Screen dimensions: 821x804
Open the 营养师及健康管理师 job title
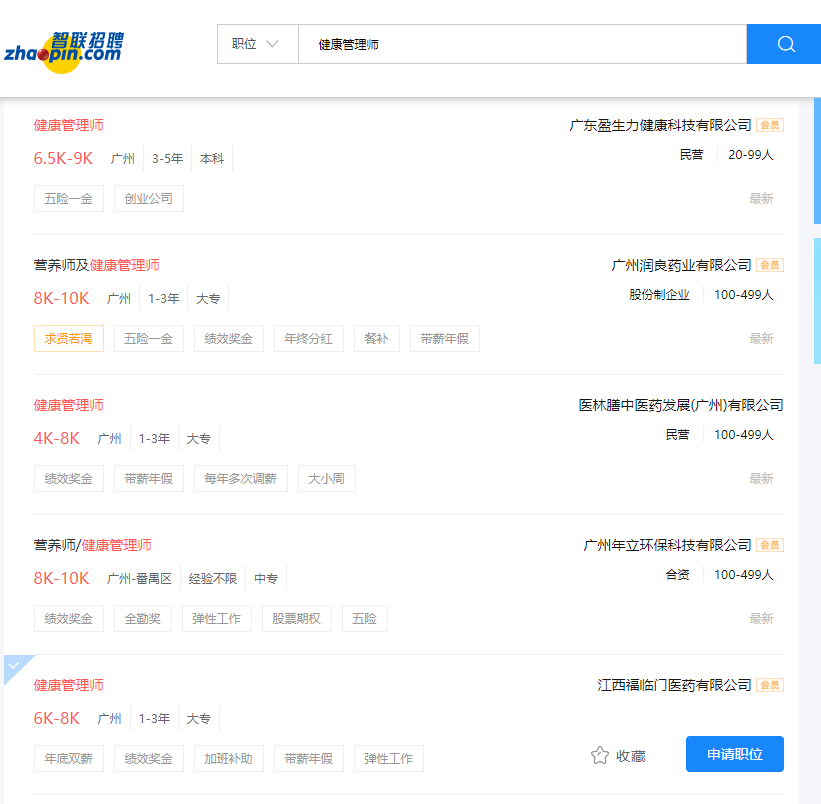(96, 265)
